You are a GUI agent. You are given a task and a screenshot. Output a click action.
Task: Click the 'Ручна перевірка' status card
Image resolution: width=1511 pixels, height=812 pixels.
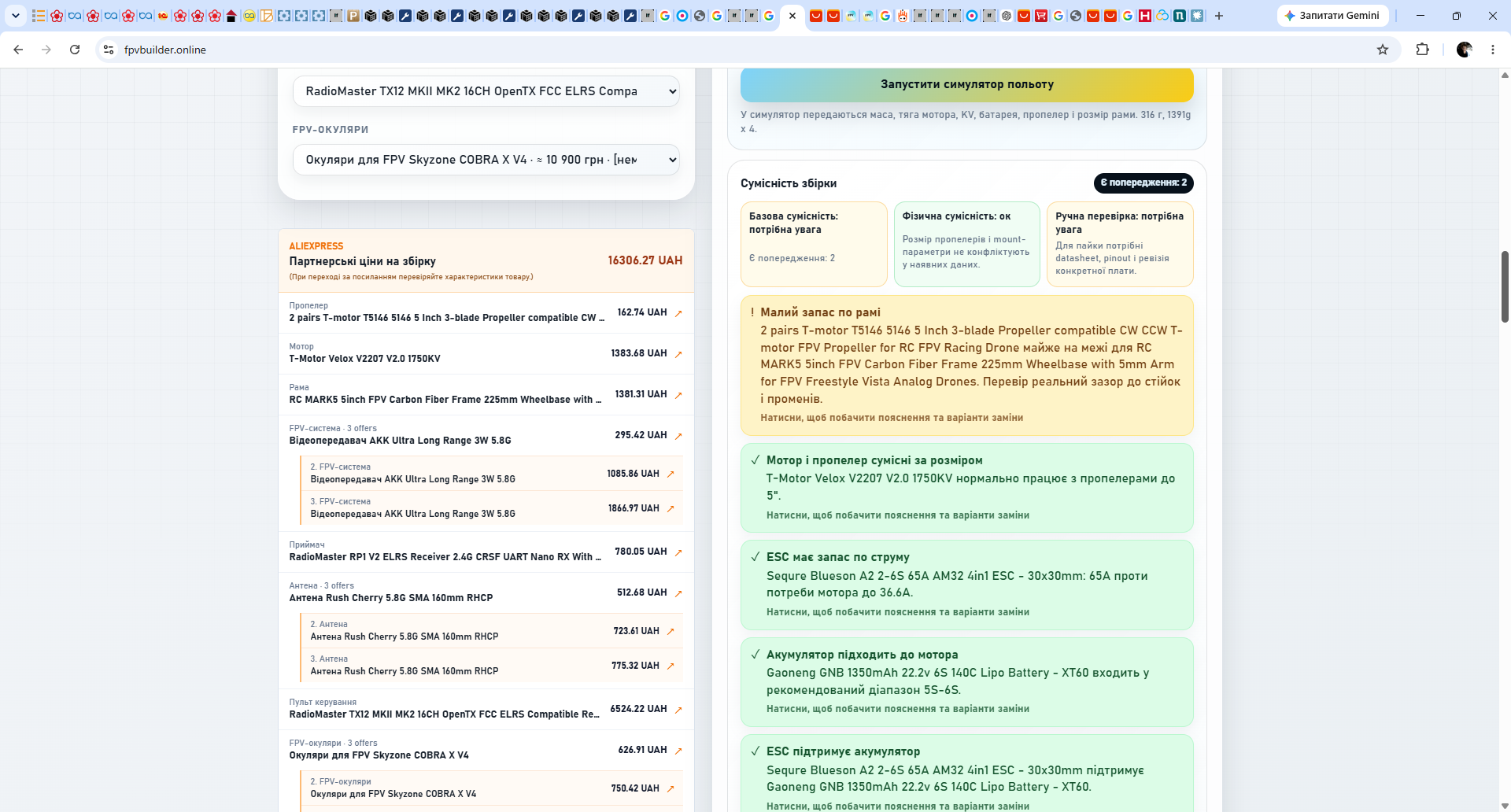pos(1120,244)
